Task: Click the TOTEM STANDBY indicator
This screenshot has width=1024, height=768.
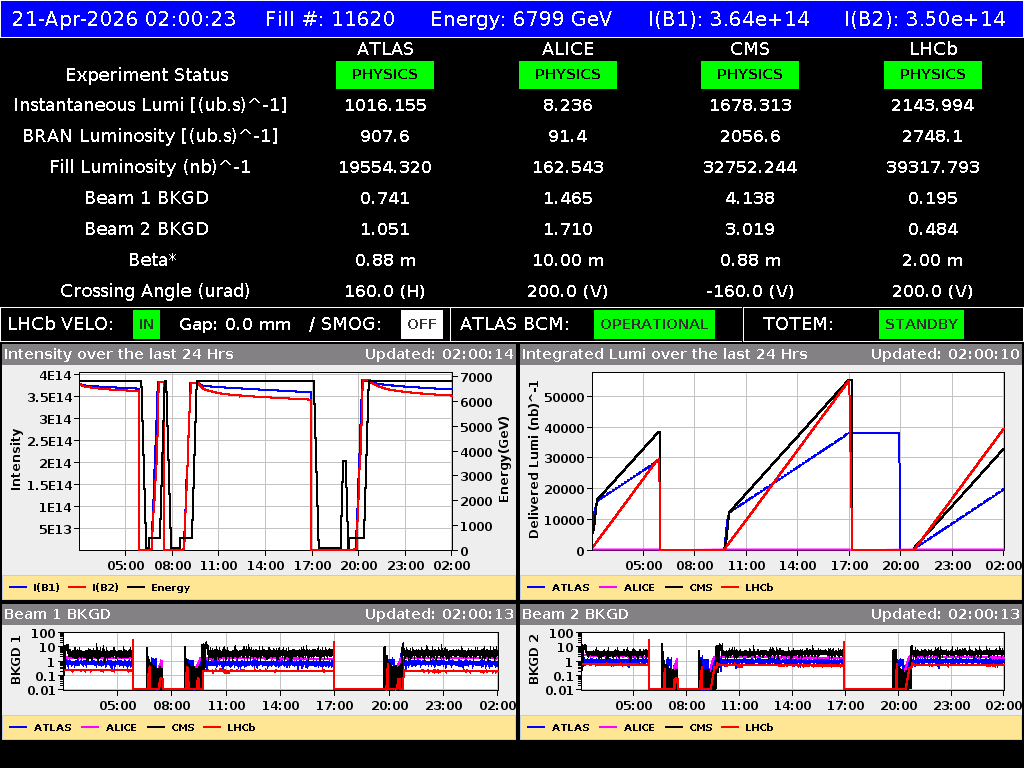Action: (x=921, y=324)
